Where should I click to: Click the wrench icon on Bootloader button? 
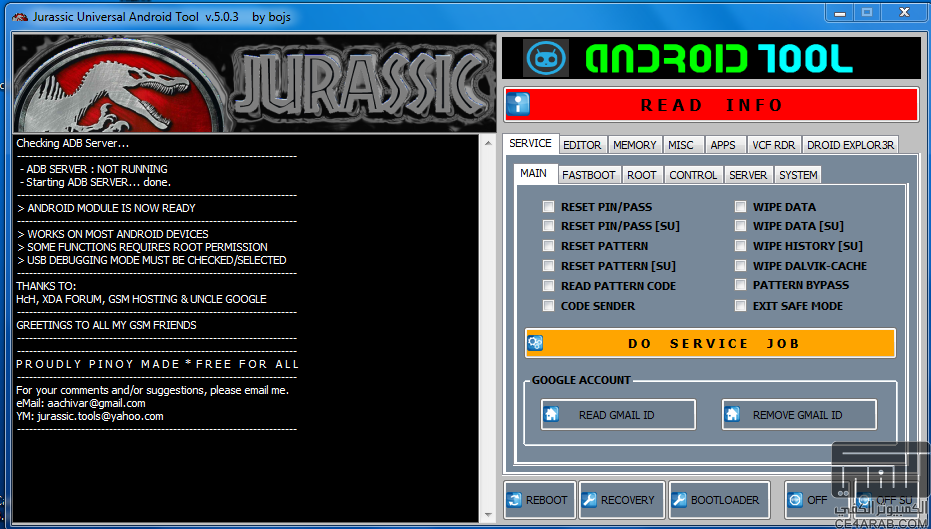pyautogui.click(x=679, y=500)
